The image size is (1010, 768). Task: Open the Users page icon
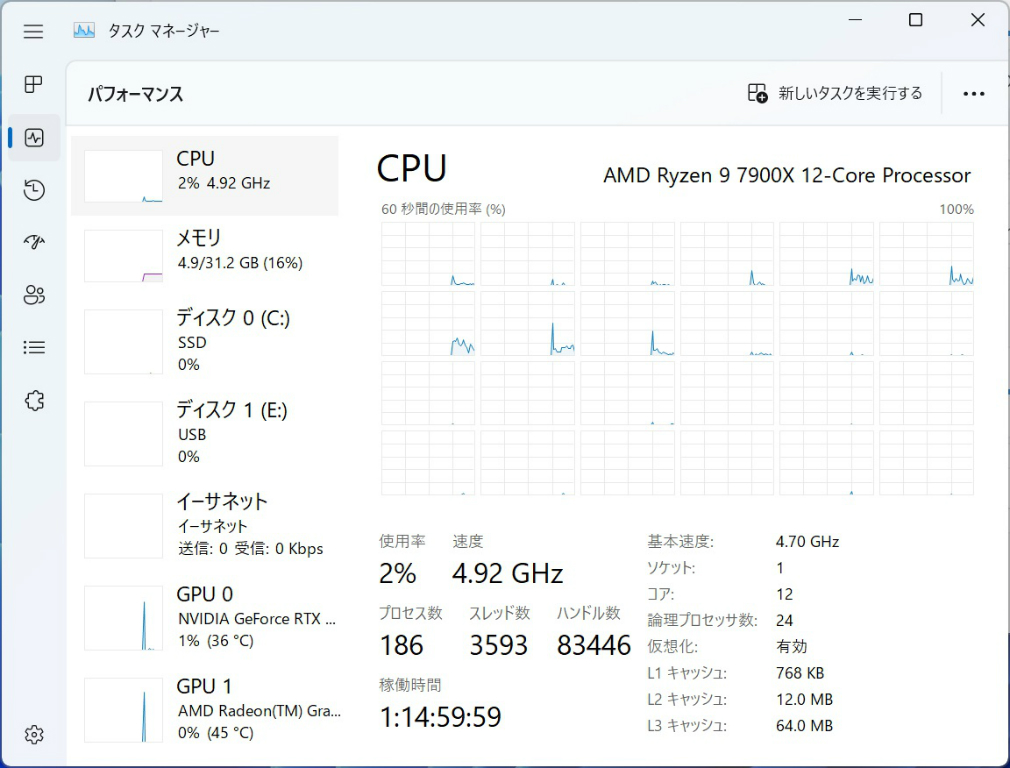(x=34, y=295)
